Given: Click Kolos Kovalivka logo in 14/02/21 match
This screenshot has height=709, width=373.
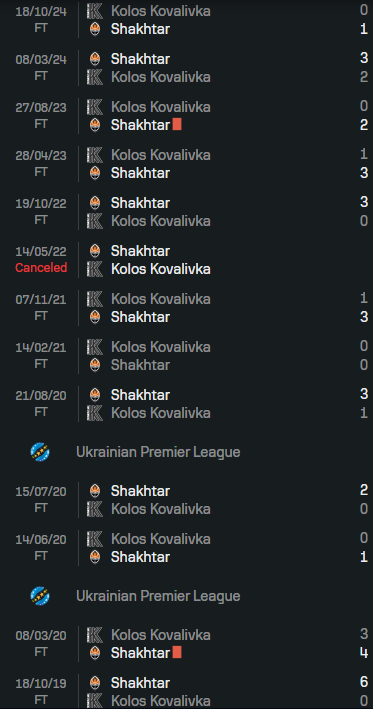Looking at the screenshot, I should pyautogui.click(x=95, y=347).
